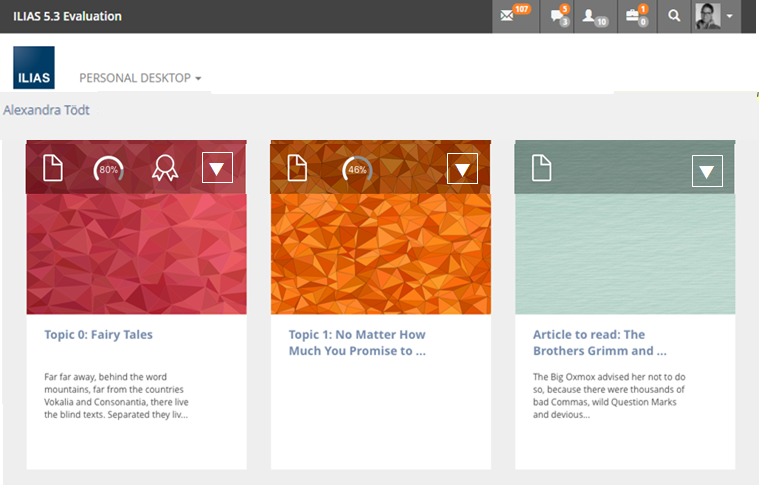Open the user avatar menu

[716, 16]
